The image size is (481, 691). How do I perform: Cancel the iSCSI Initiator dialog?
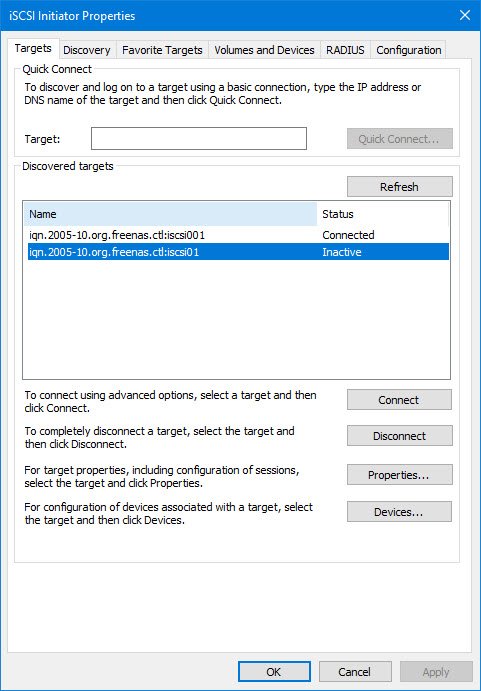pos(355,672)
